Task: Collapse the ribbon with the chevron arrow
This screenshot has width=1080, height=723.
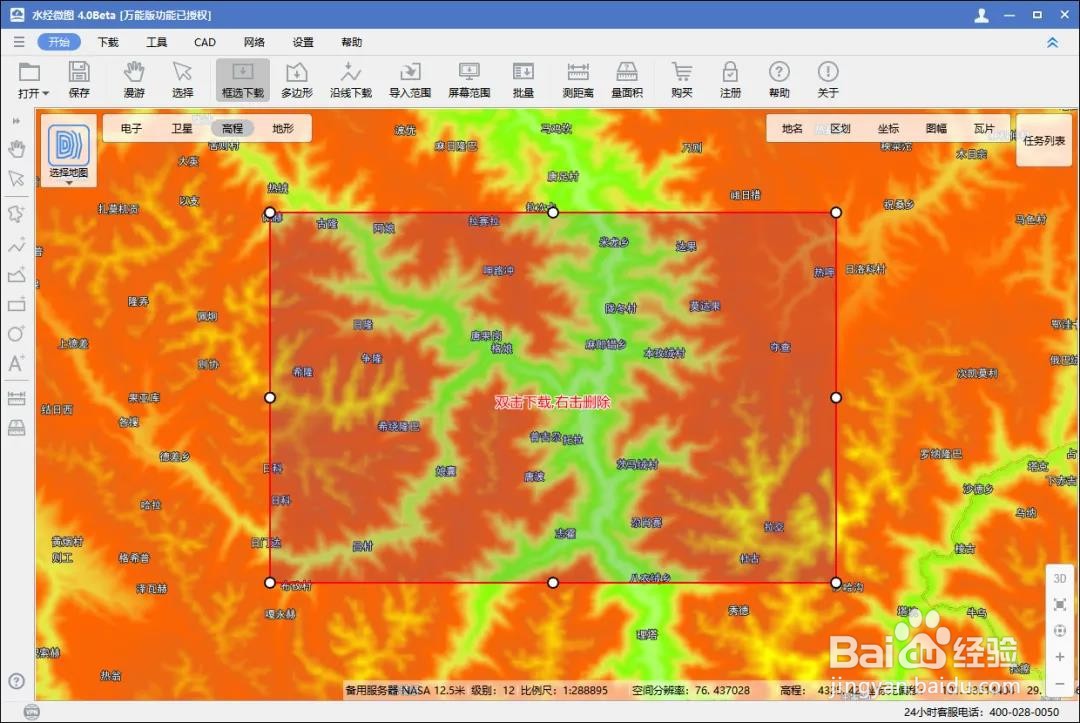Action: coord(1051,42)
